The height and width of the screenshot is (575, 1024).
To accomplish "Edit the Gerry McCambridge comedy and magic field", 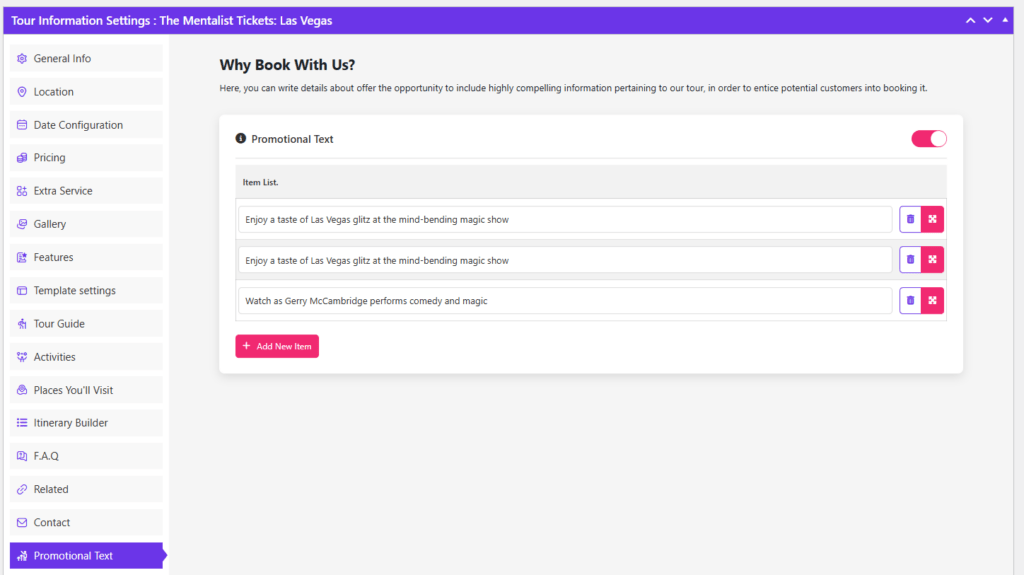I will (x=565, y=301).
